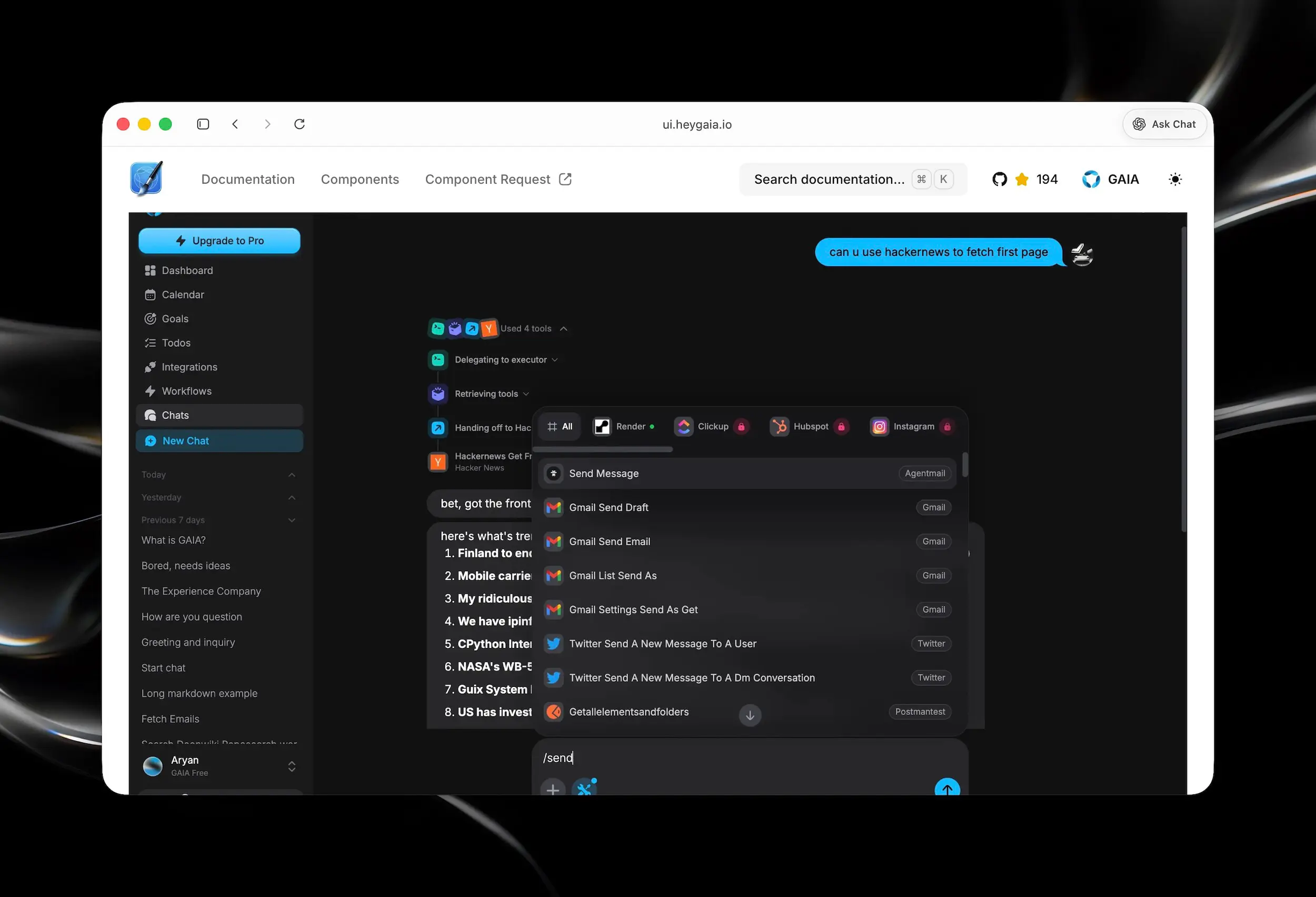Start a New Chat
Viewport: 1316px width, 897px height.
click(220, 441)
